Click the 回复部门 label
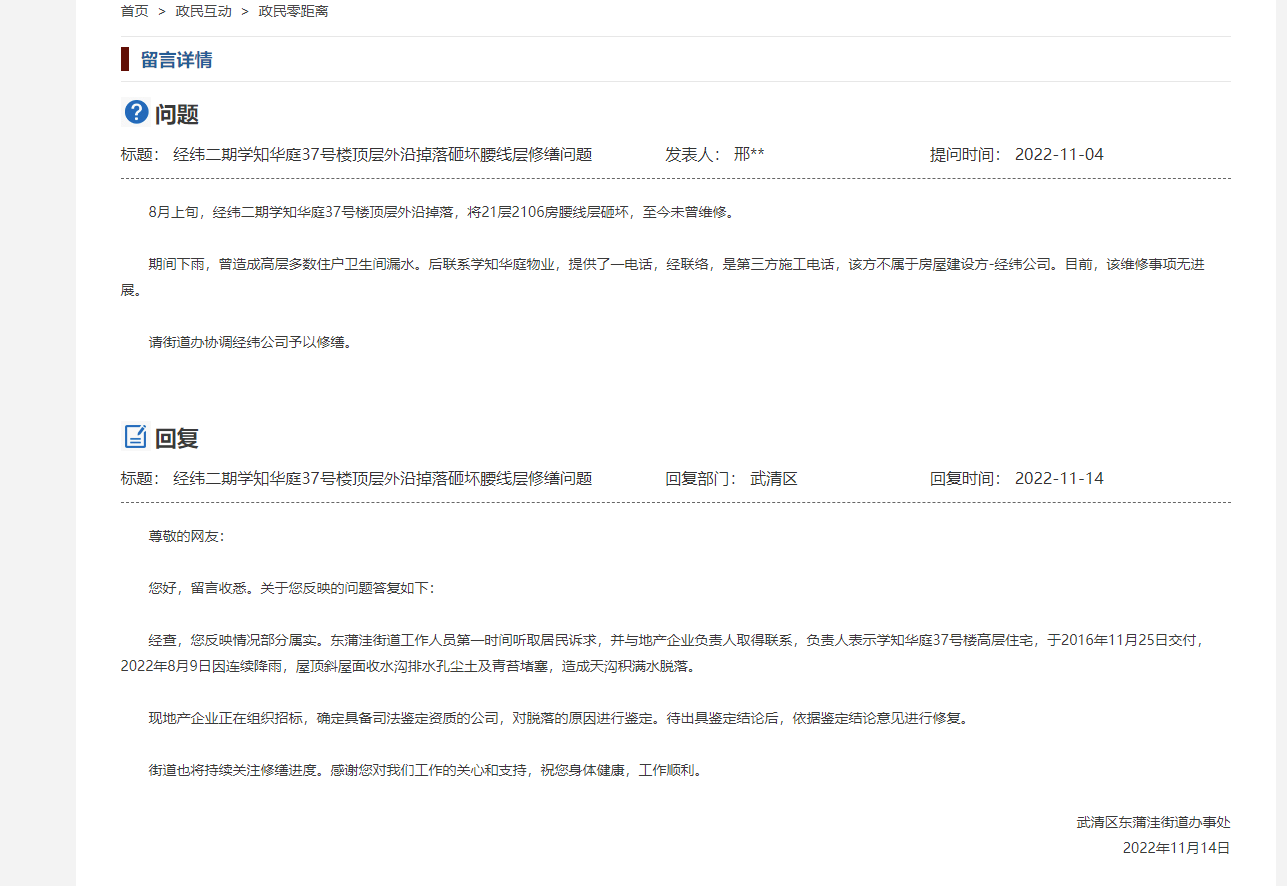Viewport: 1287px width, 886px height. [701, 479]
